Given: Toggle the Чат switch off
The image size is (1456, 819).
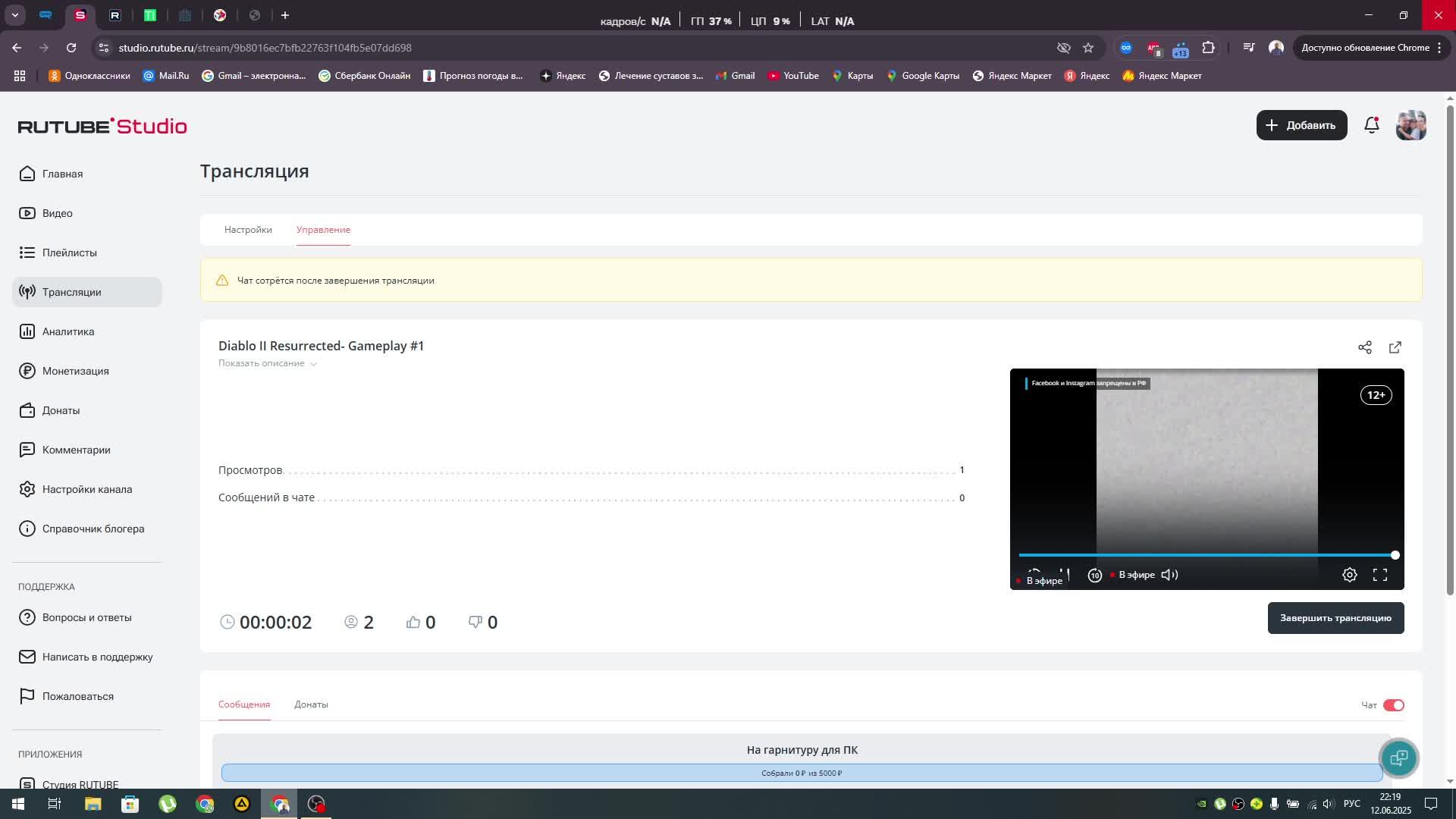Looking at the screenshot, I should [1394, 705].
